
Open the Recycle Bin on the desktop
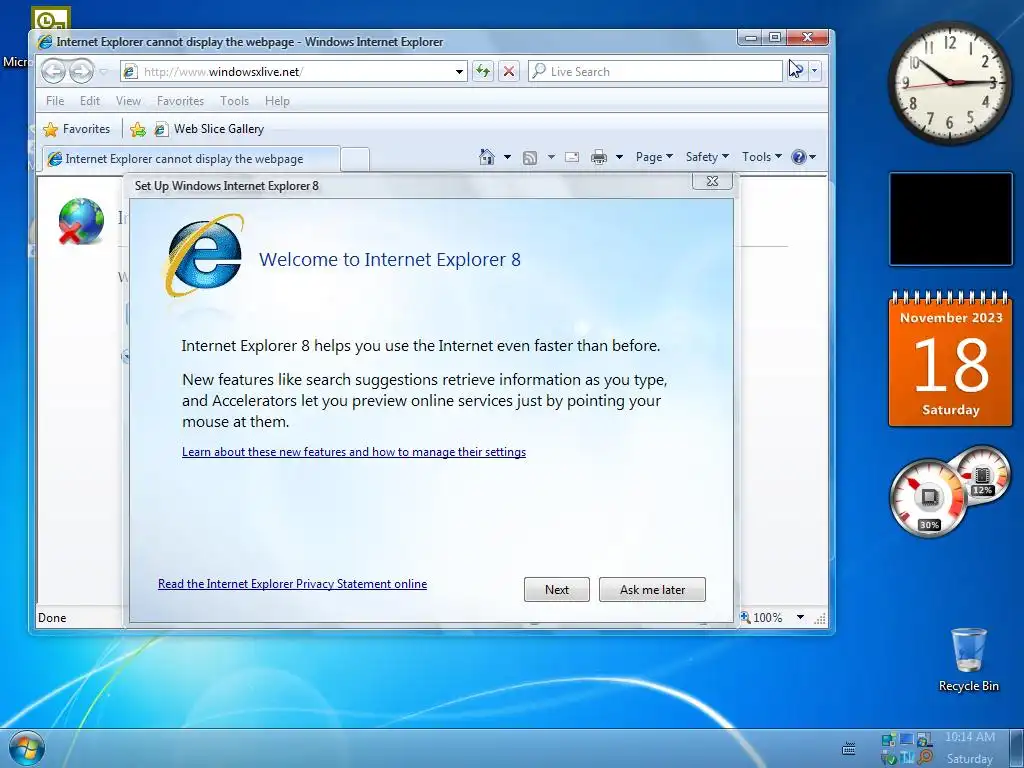[968, 659]
